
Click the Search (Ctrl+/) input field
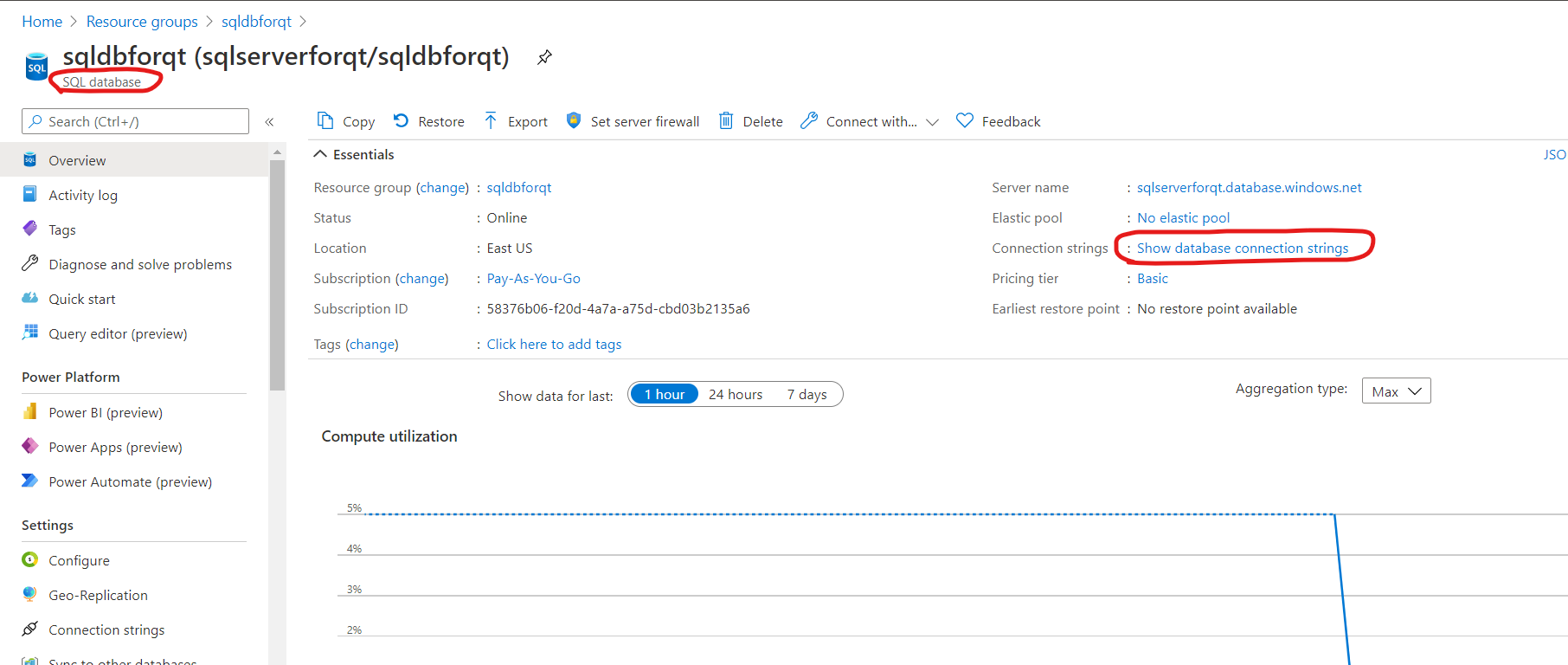[x=135, y=121]
